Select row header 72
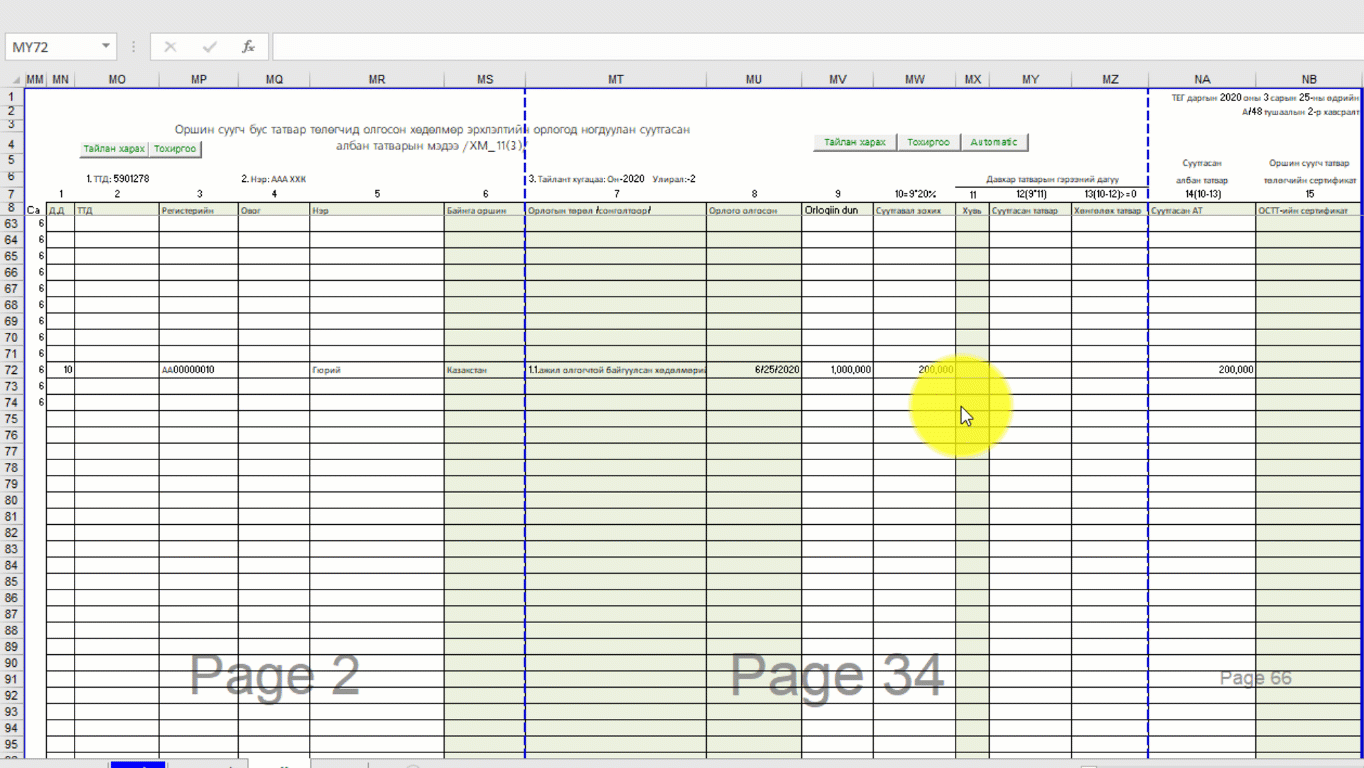Screen dimensions: 1364x768 coord(11,370)
